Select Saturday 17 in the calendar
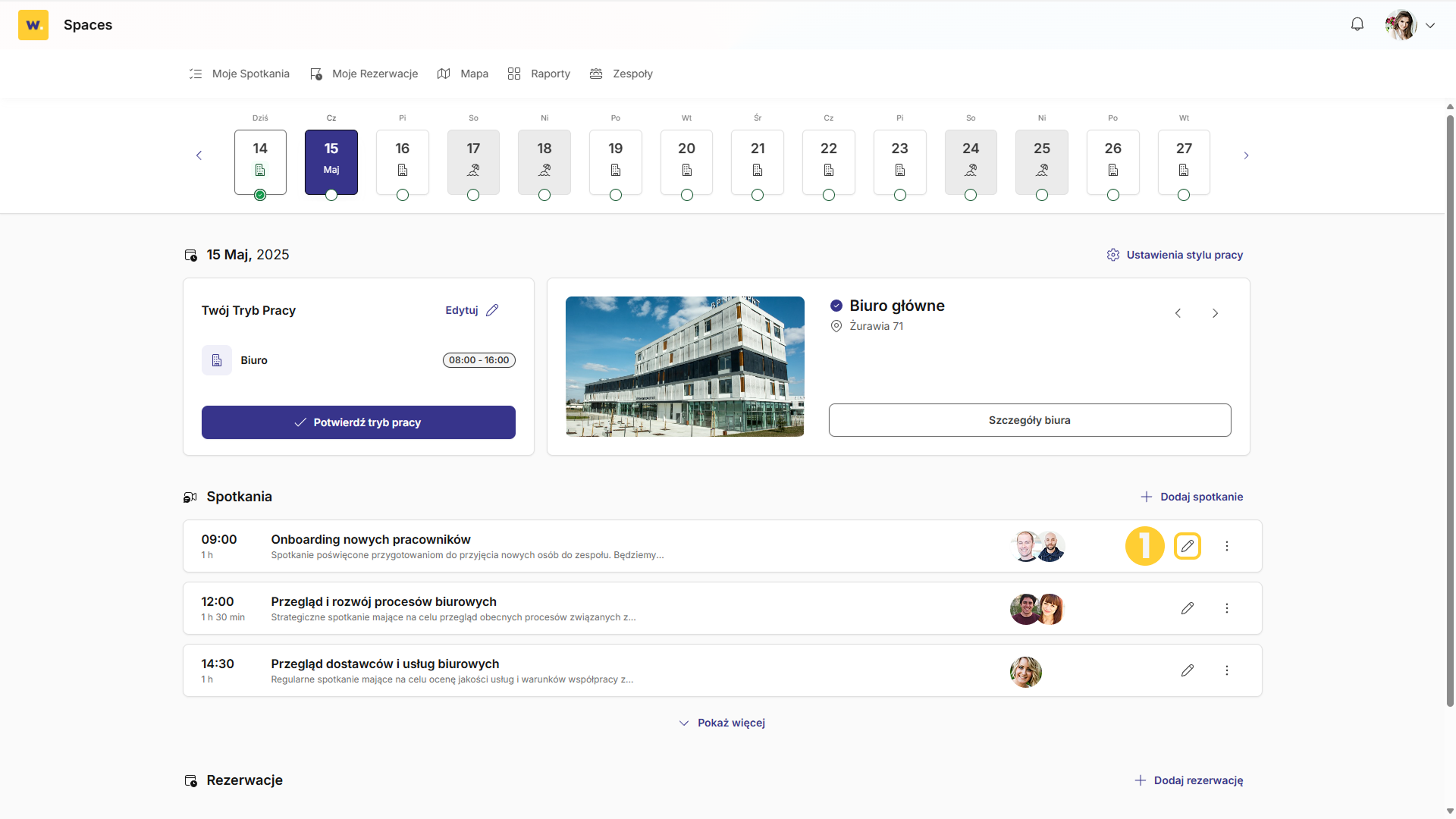The height and width of the screenshot is (819, 1456). click(x=473, y=162)
